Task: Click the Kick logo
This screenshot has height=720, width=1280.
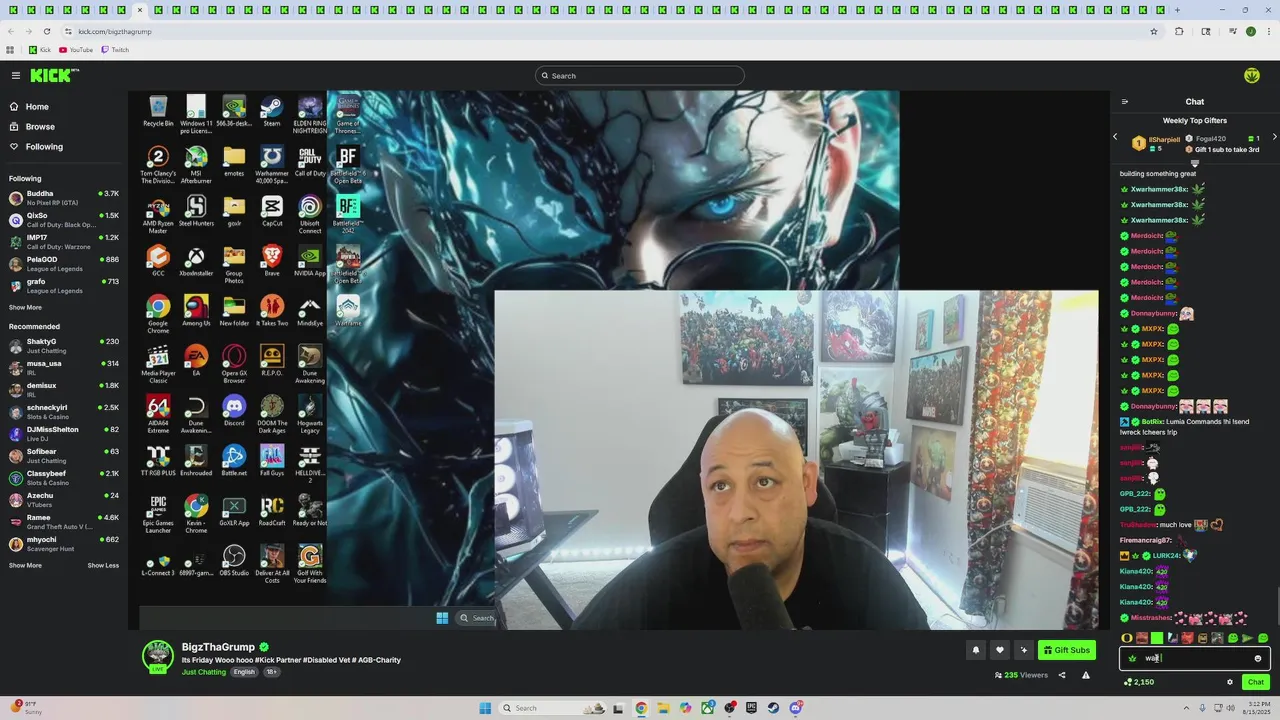Action: pyautogui.click(x=54, y=75)
